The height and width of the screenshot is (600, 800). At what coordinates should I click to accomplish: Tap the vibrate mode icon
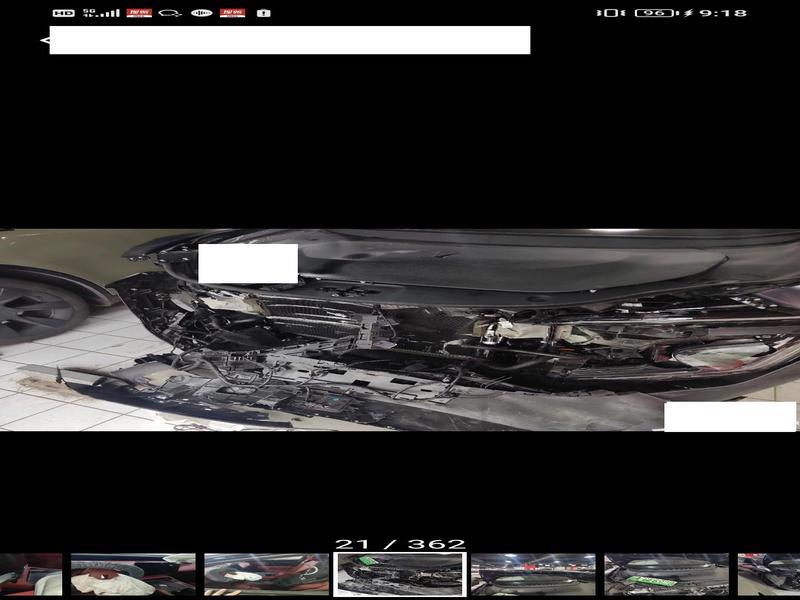point(607,13)
